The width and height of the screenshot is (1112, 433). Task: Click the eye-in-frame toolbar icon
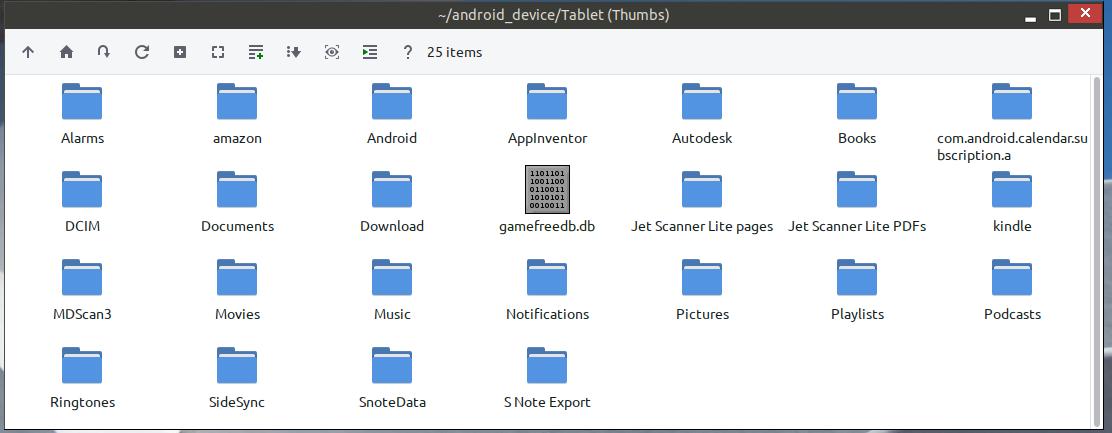click(x=332, y=52)
